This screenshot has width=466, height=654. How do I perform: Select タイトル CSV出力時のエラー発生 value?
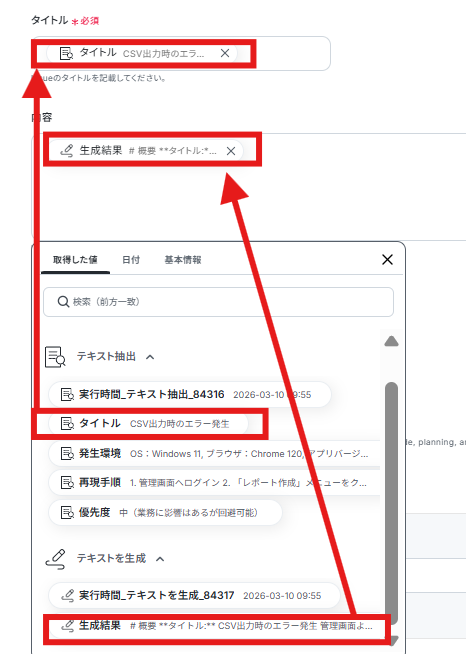[149, 424]
